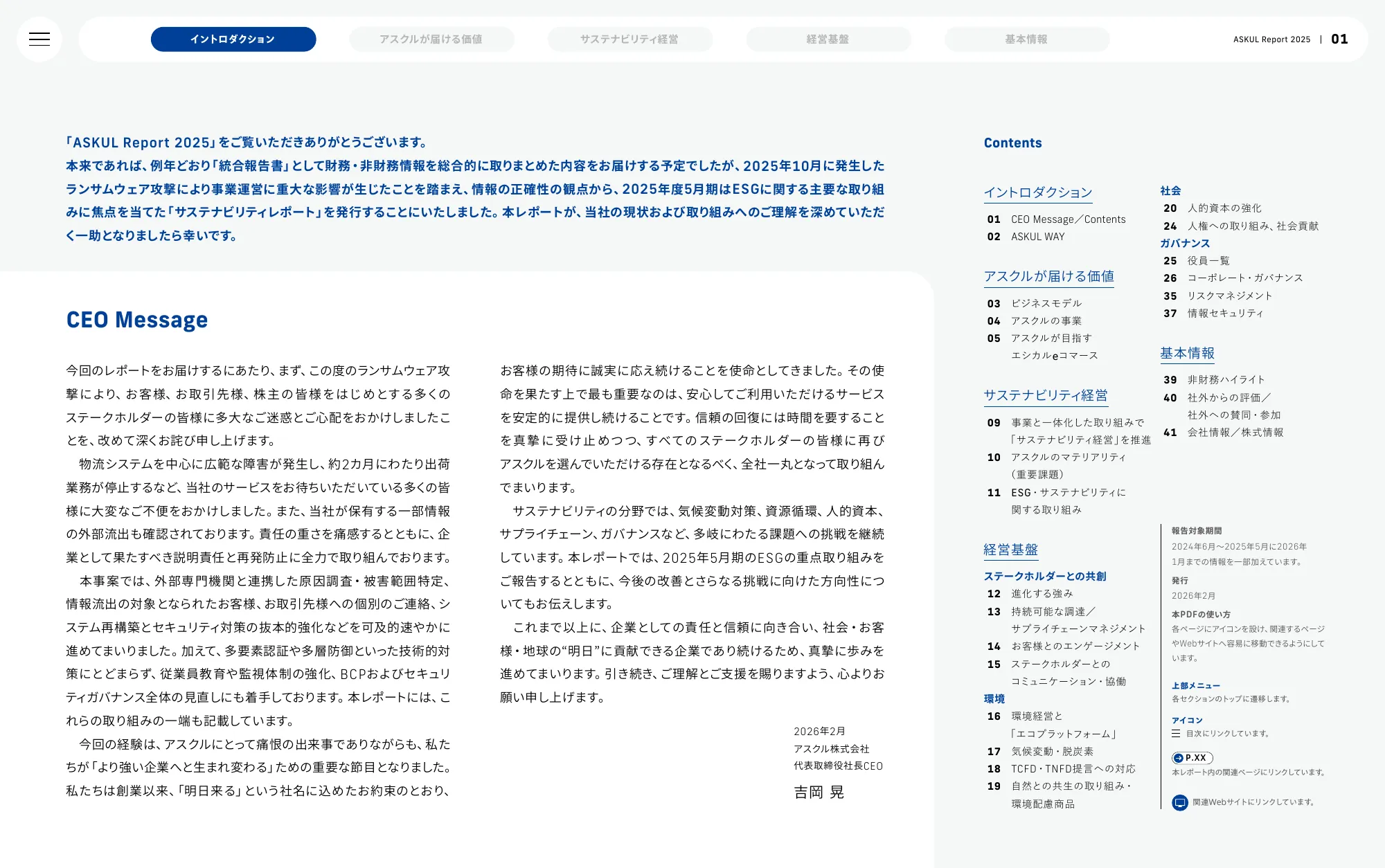
Task: Go to 20 人的資本の強化 page
Action: click(1213, 208)
